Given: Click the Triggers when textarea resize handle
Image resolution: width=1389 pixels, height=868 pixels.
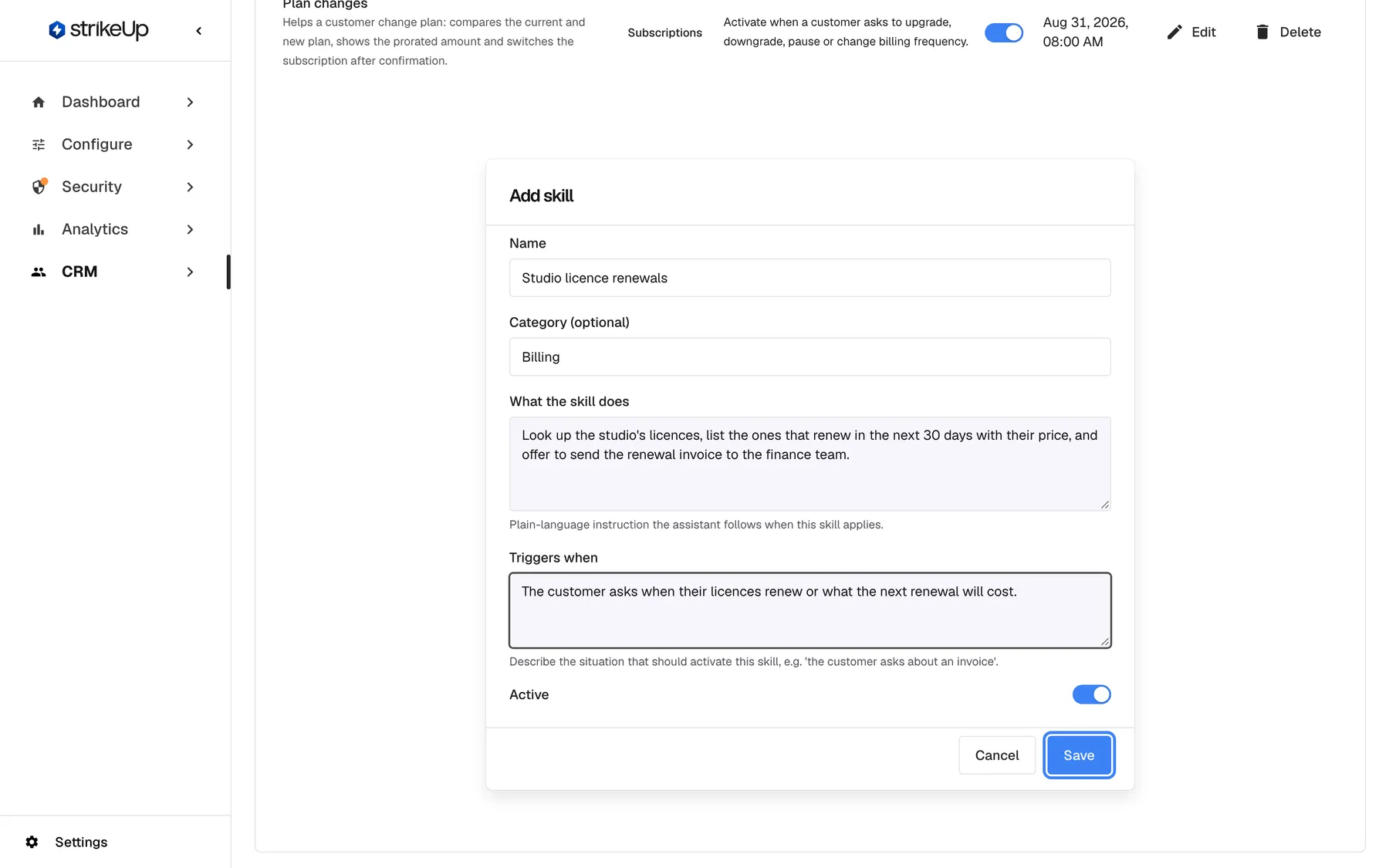Looking at the screenshot, I should click(x=1105, y=641).
